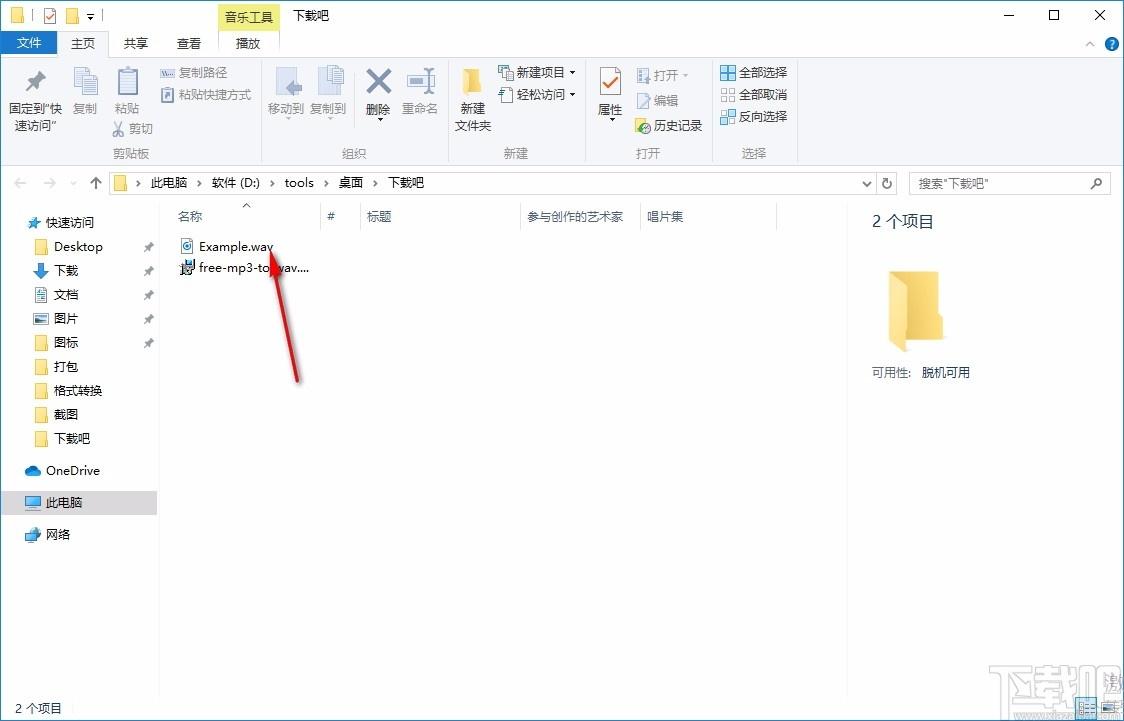Click Music Tools (音乐工具) contextual tab
Image resolution: width=1124 pixels, height=721 pixels.
249,16
